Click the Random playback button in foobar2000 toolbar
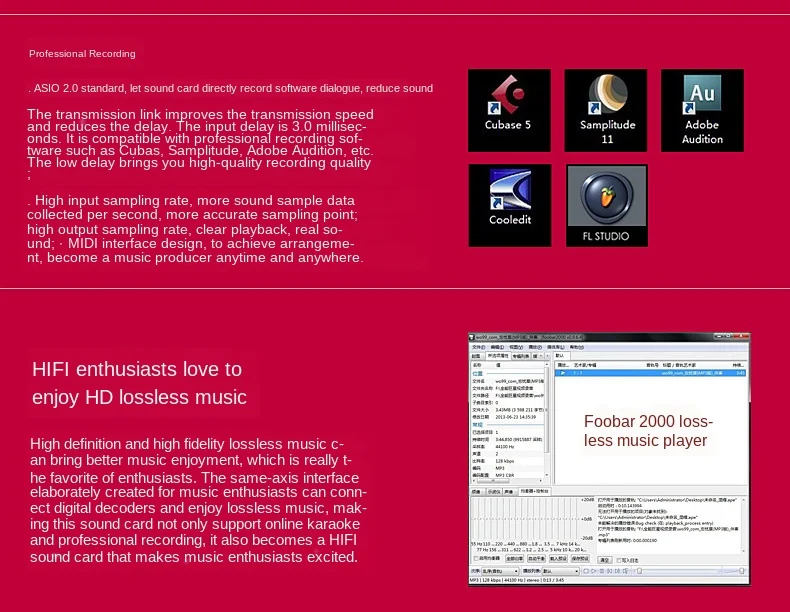 [625, 571]
